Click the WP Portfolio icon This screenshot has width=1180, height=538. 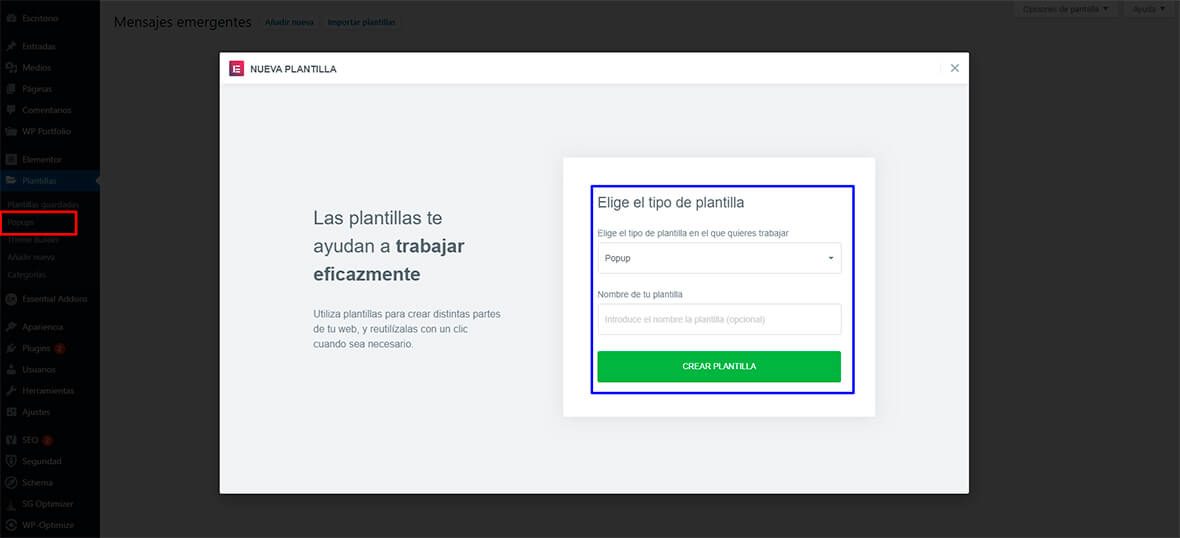11,131
